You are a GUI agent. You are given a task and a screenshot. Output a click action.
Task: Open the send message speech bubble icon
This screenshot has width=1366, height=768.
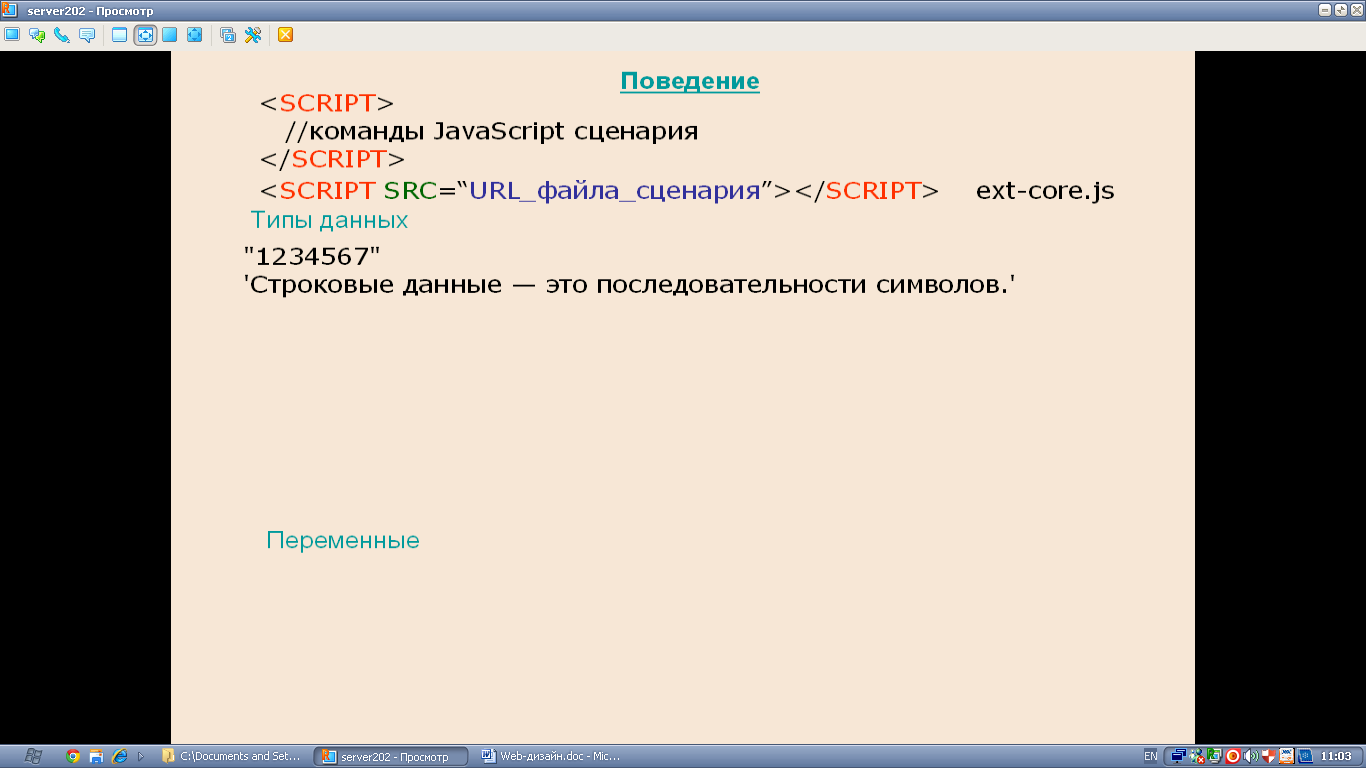(87, 35)
